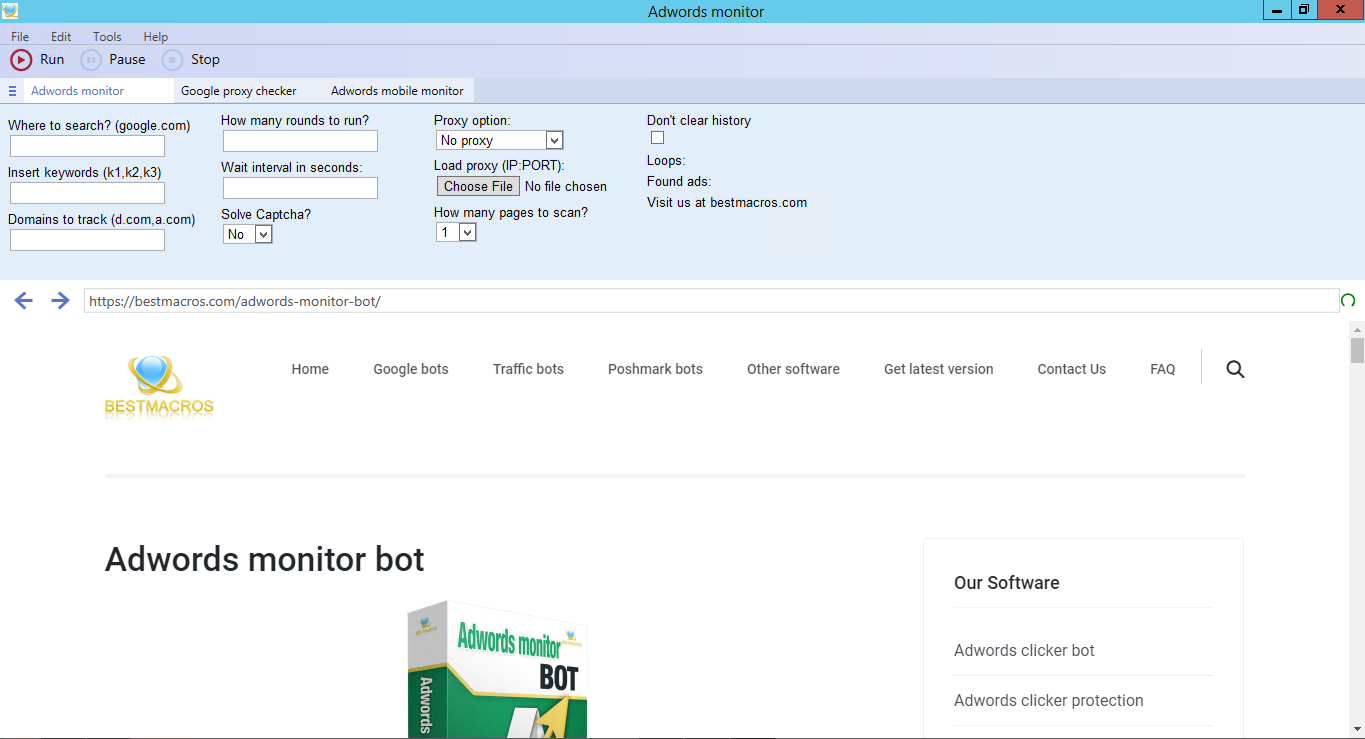Focus the Wait interval in seconds field
The height and width of the screenshot is (739, 1365).
click(300, 188)
